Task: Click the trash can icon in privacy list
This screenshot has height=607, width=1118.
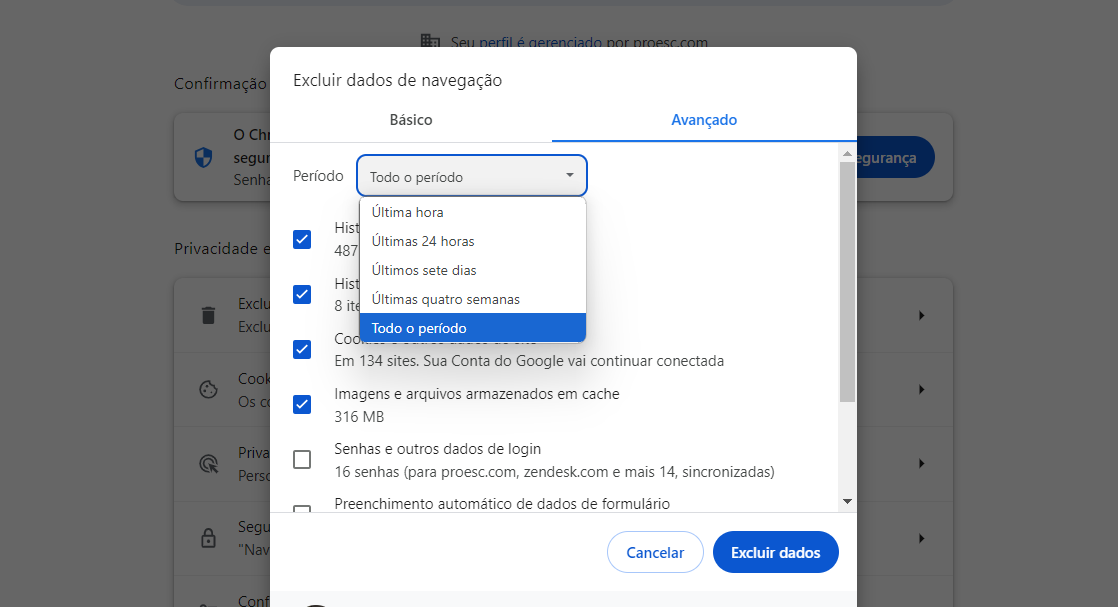Action: pyautogui.click(x=208, y=315)
